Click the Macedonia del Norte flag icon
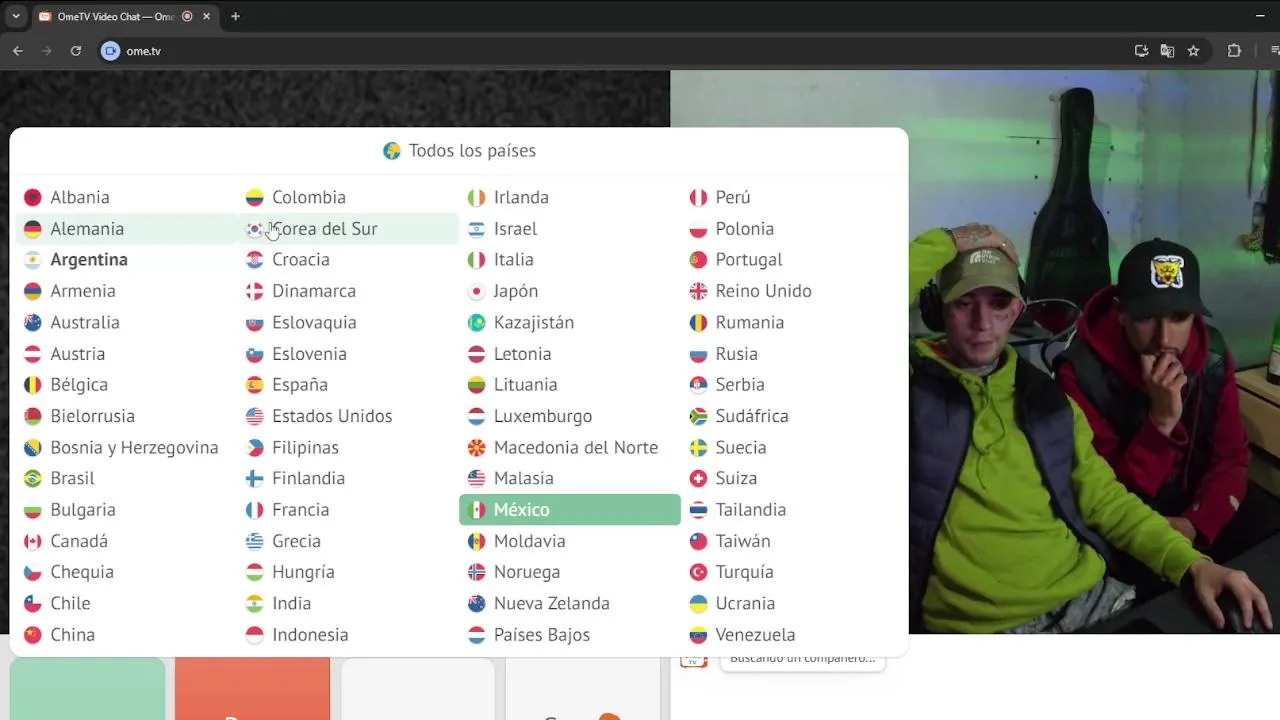Screen dimensions: 1280x720 coord(476,447)
